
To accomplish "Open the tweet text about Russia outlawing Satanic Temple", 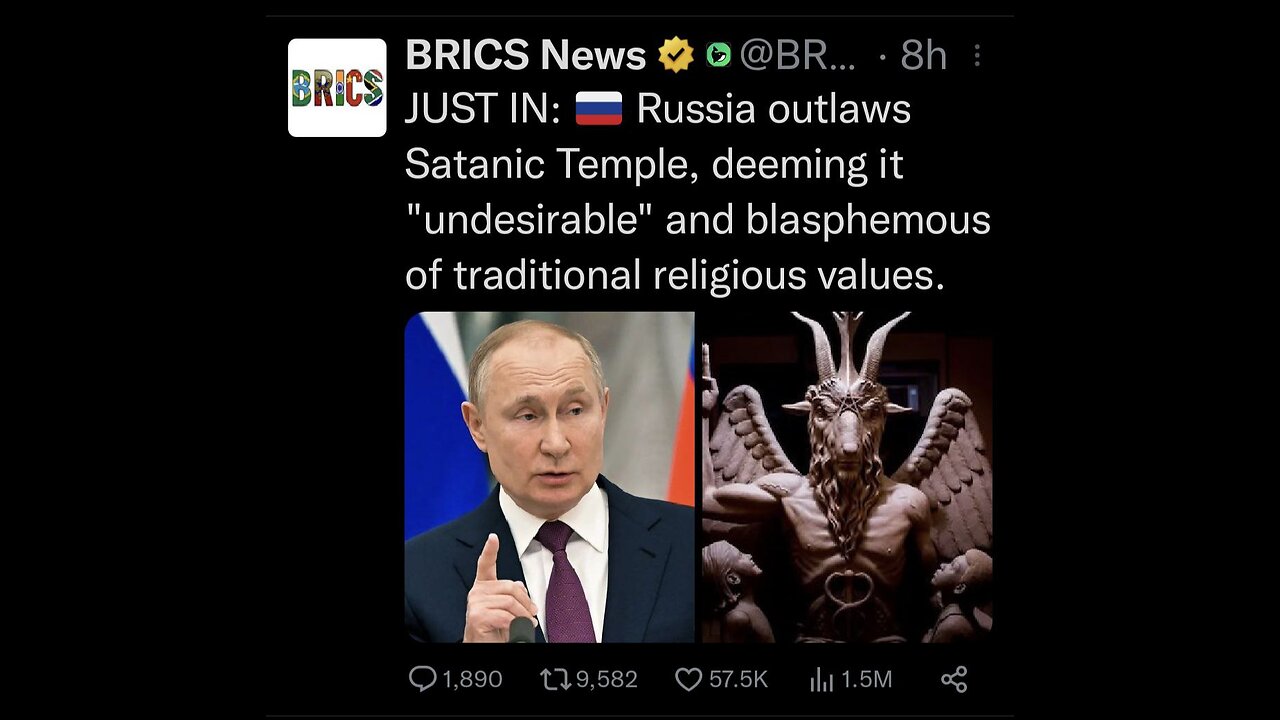I will tap(697, 191).
